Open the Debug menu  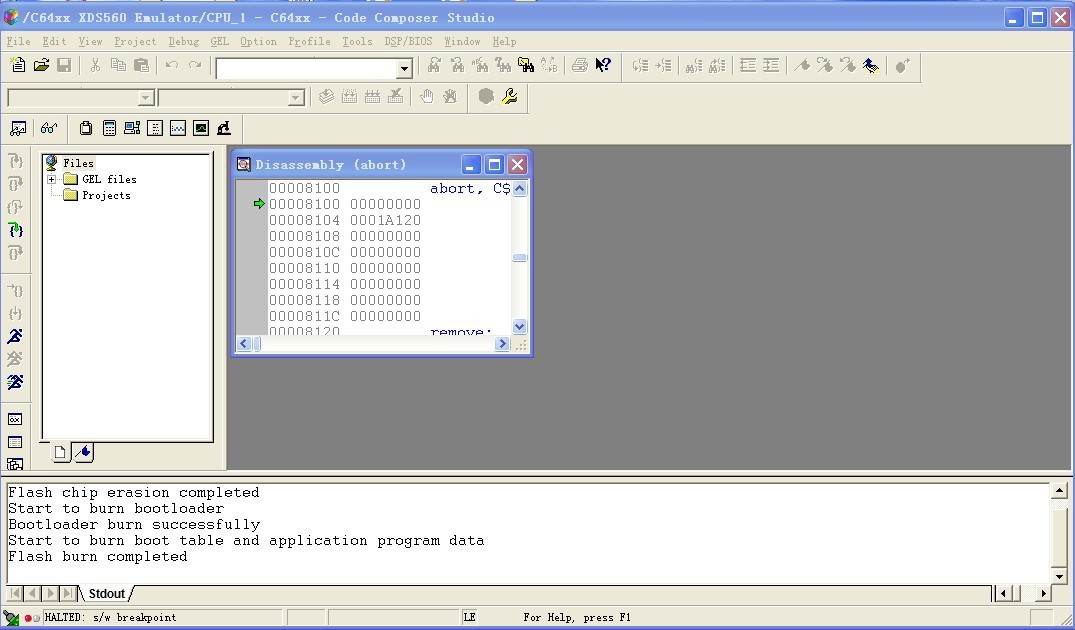(x=184, y=41)
